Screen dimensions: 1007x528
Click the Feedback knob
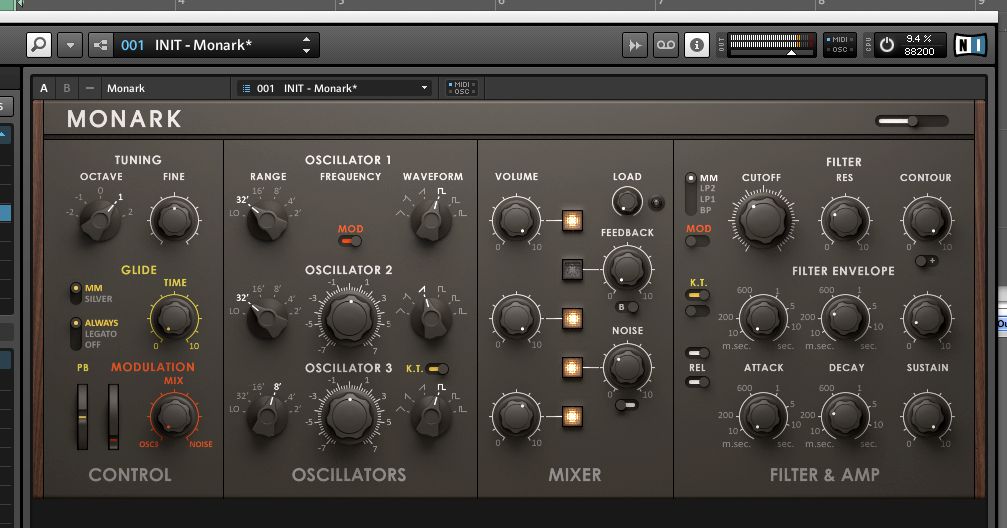pos(627,269)
